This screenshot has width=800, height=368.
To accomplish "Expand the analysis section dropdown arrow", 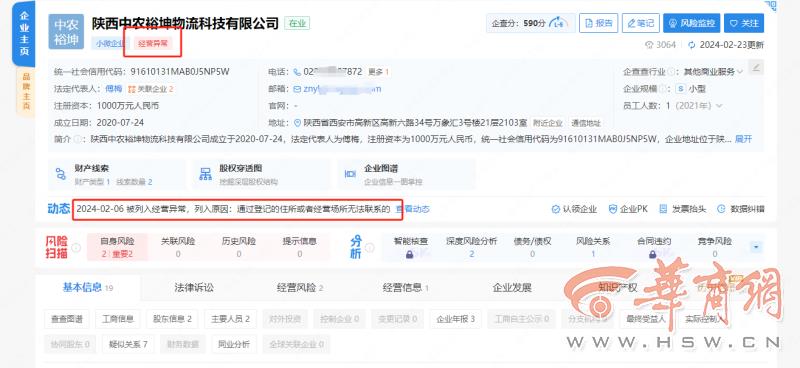I will [756, 247].
